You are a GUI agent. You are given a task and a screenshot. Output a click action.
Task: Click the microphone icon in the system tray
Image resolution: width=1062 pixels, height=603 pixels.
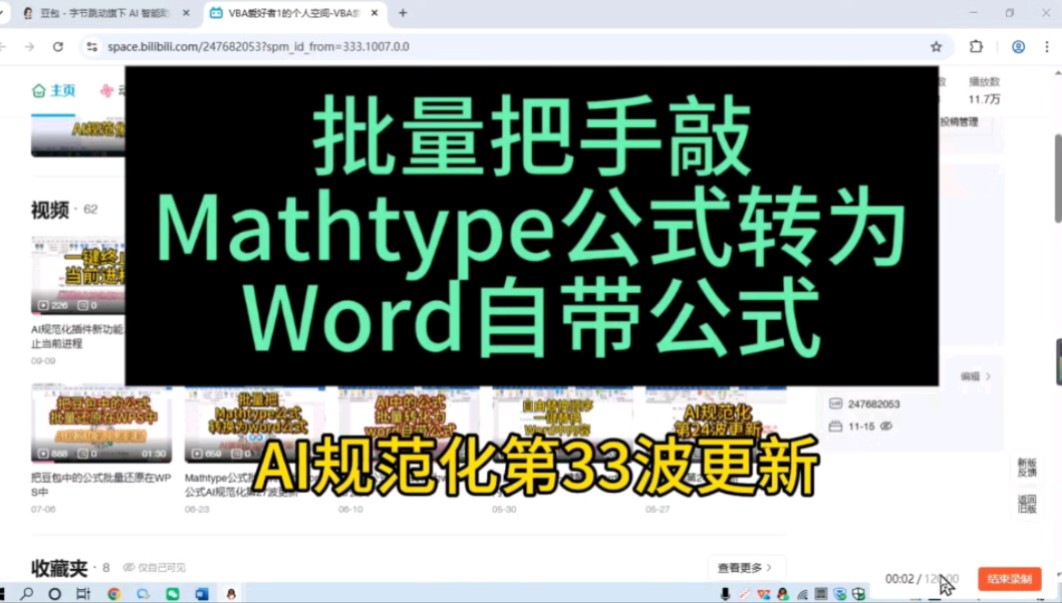tap(724, 594)
